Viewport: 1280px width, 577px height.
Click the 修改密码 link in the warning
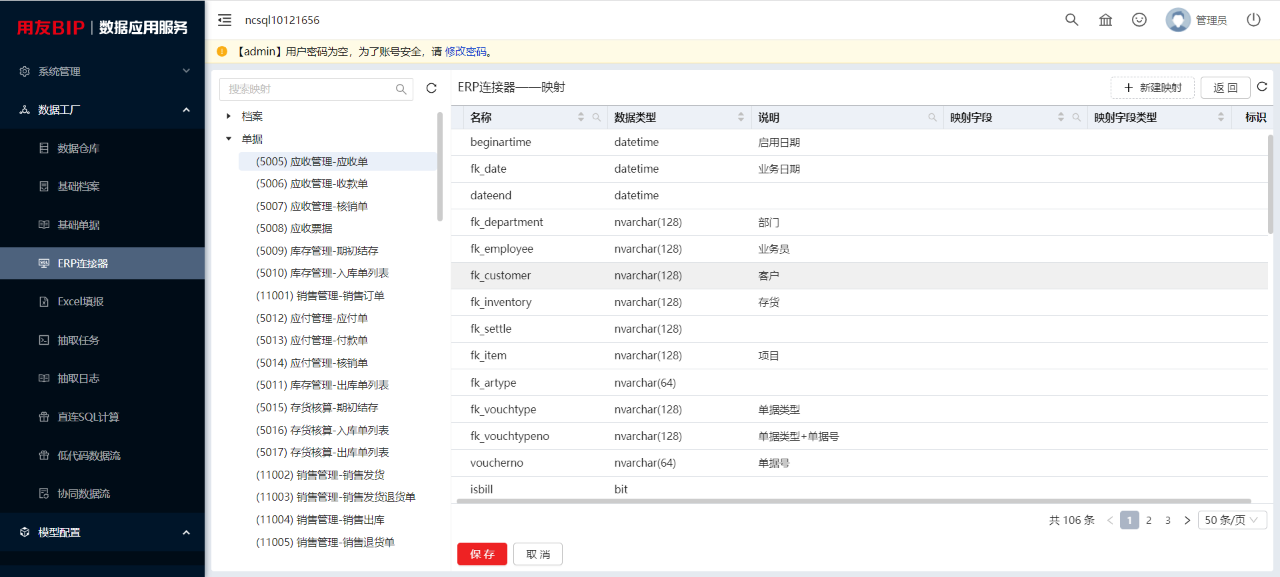click(465, 51)
